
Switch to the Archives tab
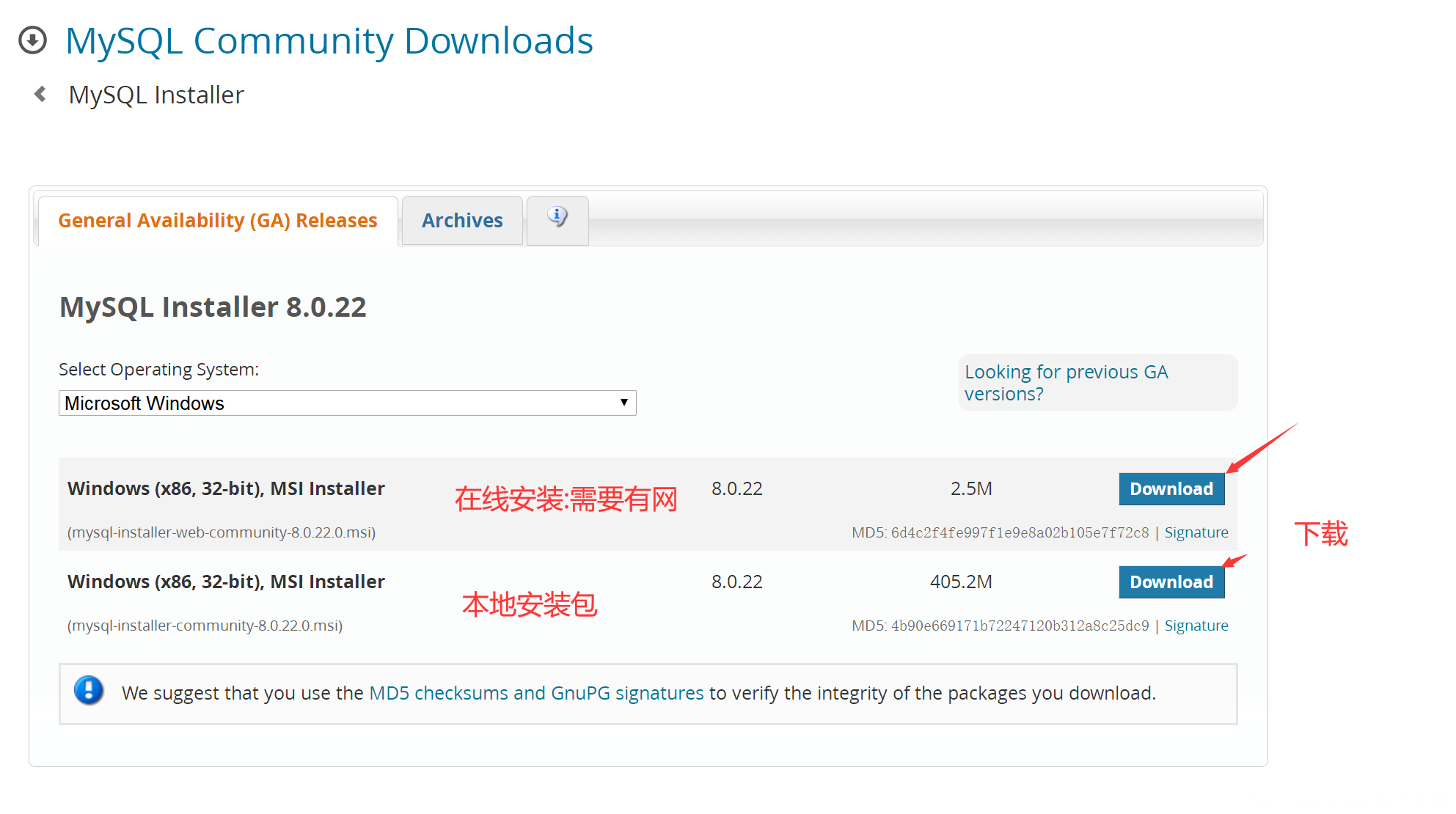click(462, 221)
